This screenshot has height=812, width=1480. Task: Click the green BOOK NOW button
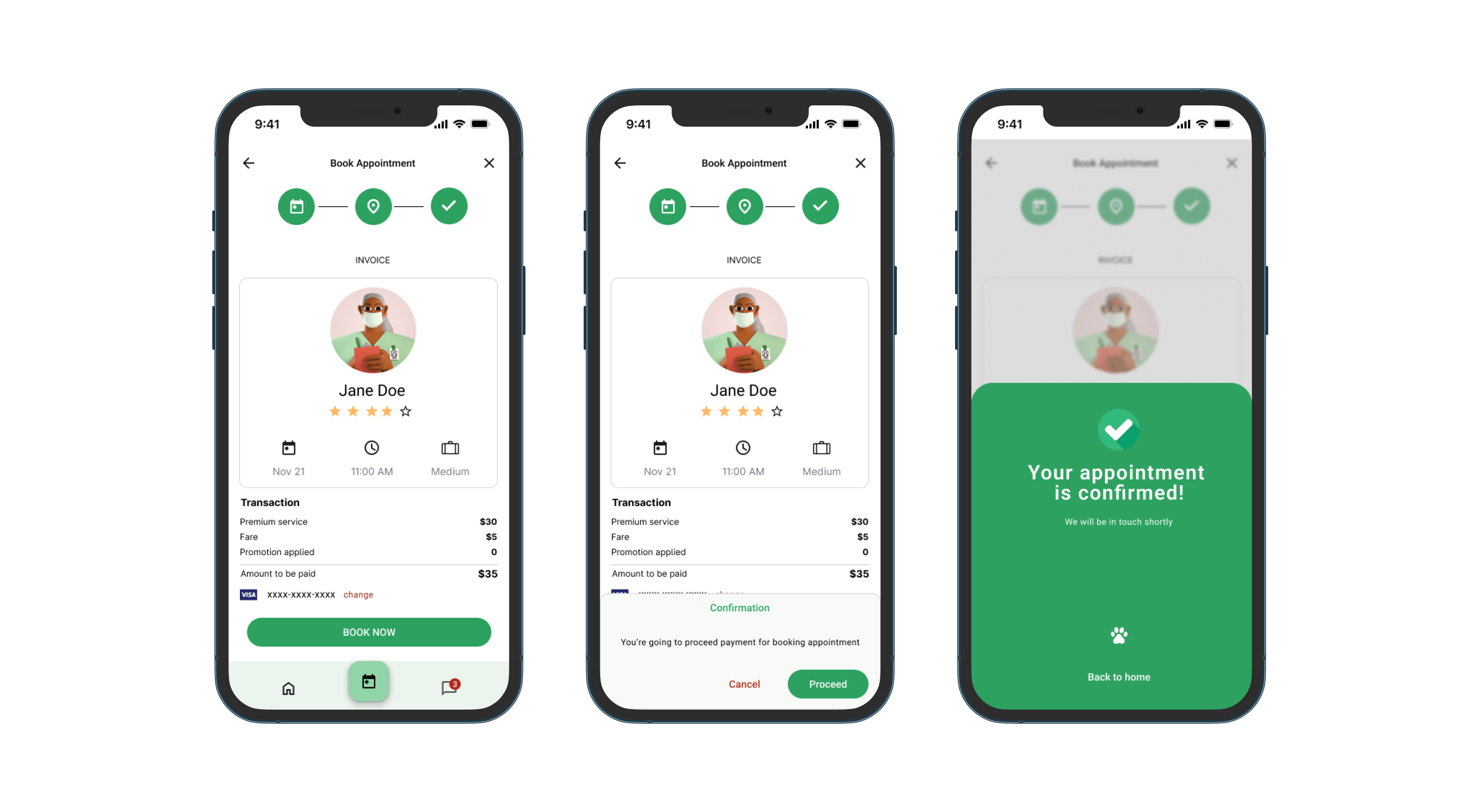(370, 632)
